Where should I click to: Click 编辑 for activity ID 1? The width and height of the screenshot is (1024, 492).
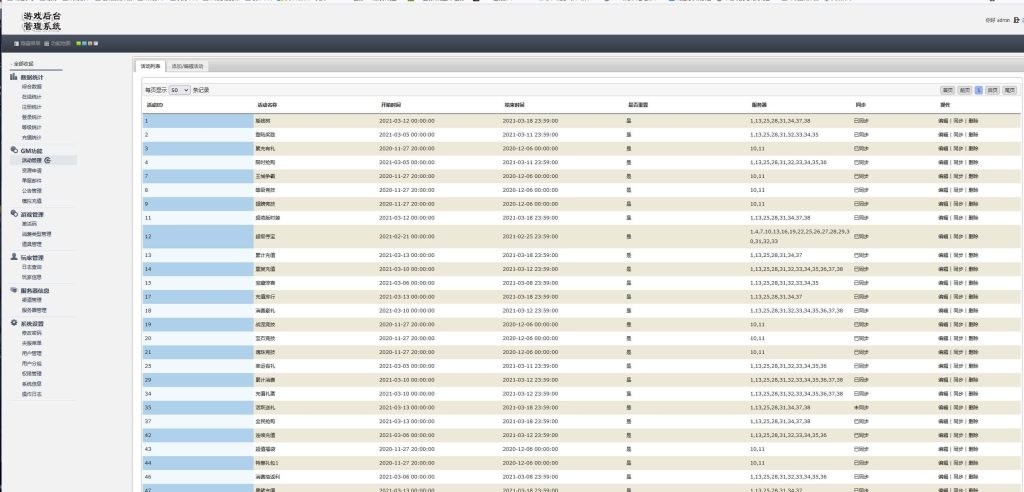[x=942, y=120]
